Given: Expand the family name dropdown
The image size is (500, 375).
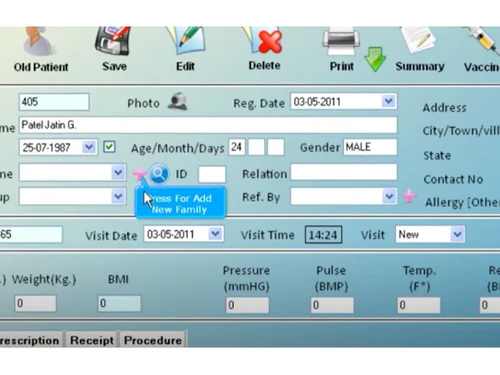Looking at the screenshot, I should pos(118,172).
